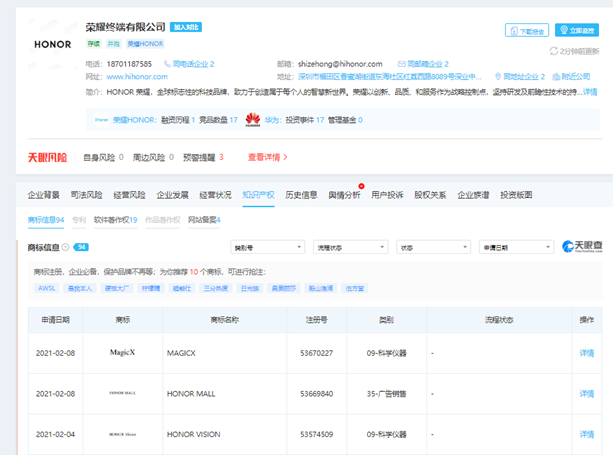Click the 天眼风险 logo
The image size is (613, 455).
click(47, 157)
